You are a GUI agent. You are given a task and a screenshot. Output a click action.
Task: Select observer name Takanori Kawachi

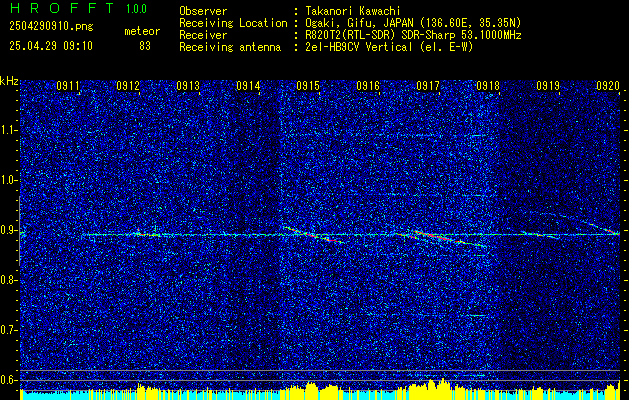click(353, 12)
